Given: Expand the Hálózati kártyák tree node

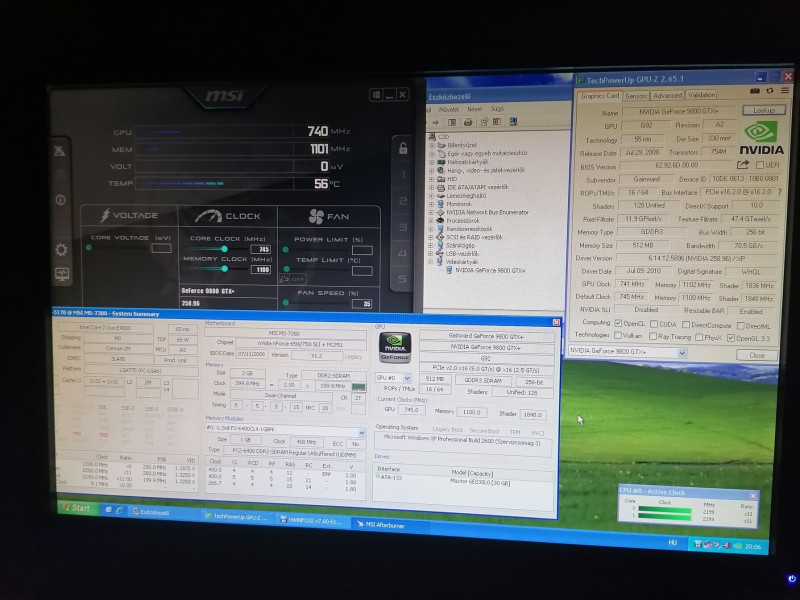Looking at the screenshot, I should click(x=432, y=162).
